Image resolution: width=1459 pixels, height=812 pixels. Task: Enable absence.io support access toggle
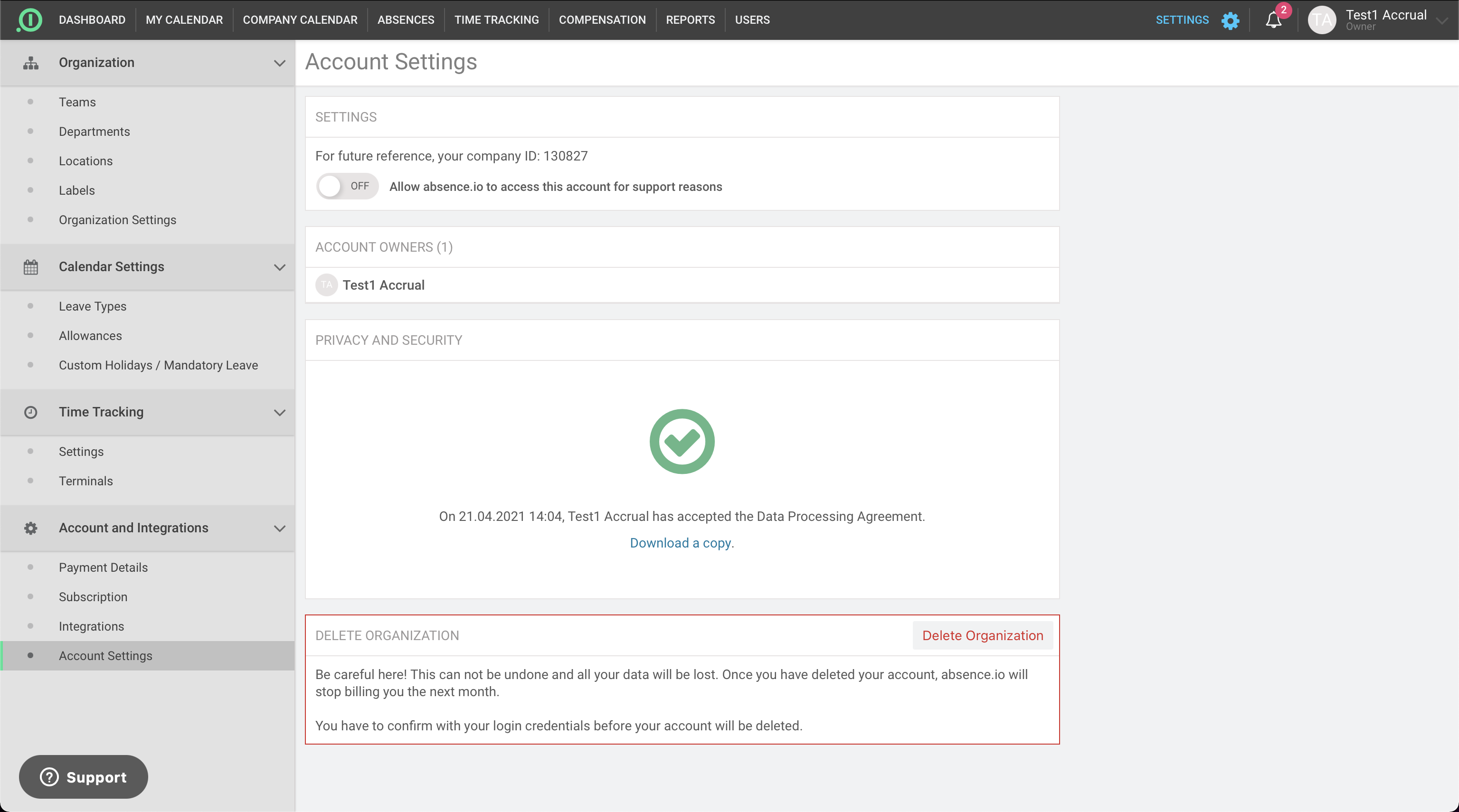347,186
